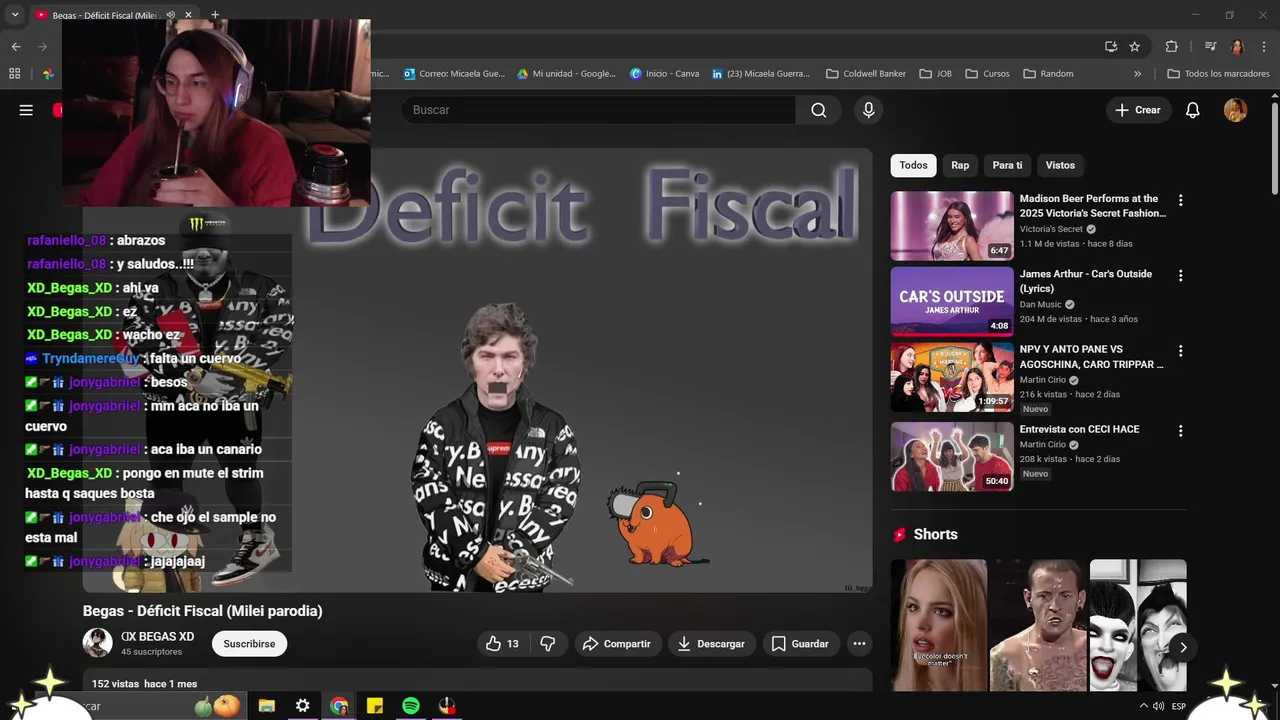Open options for Madison Beer video

(x=1180, y=200)
